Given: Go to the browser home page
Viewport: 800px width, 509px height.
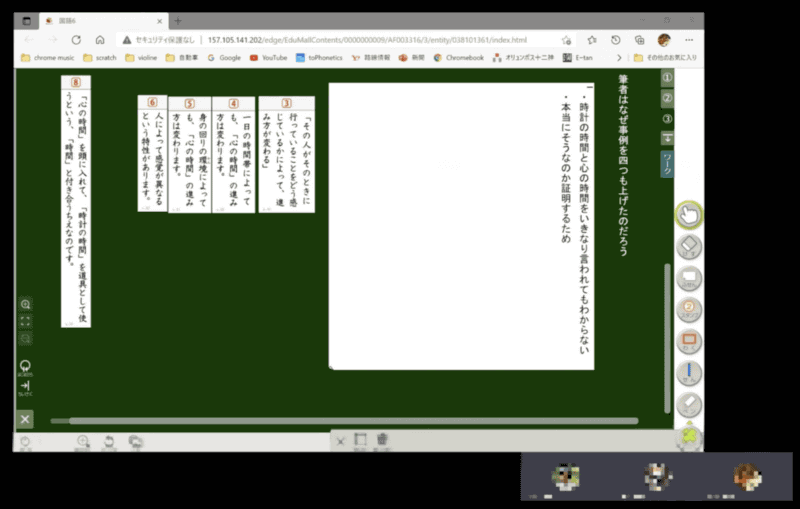Looking at the screenshot, I should (100, 40).
